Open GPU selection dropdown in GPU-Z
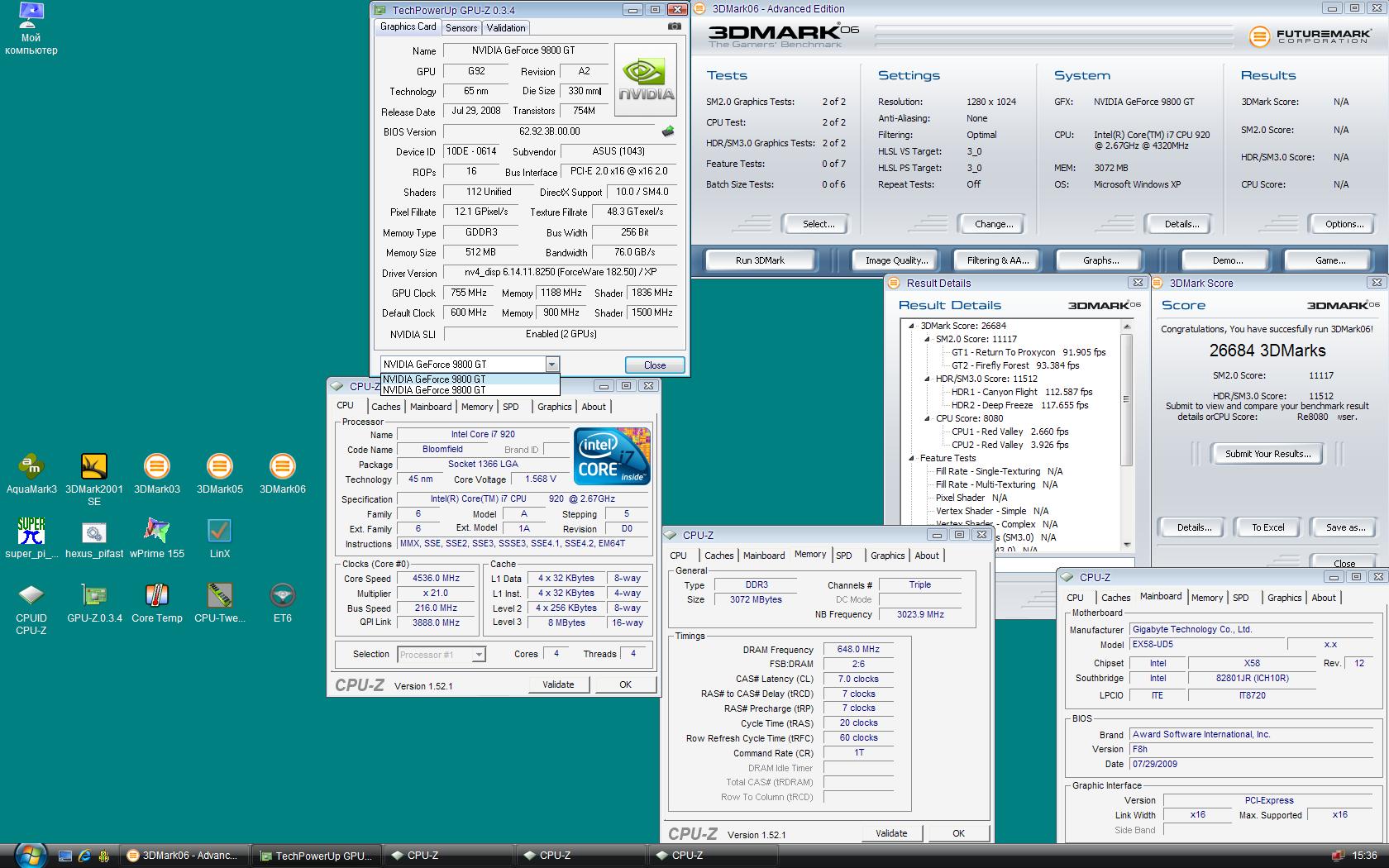 point(551,365)
